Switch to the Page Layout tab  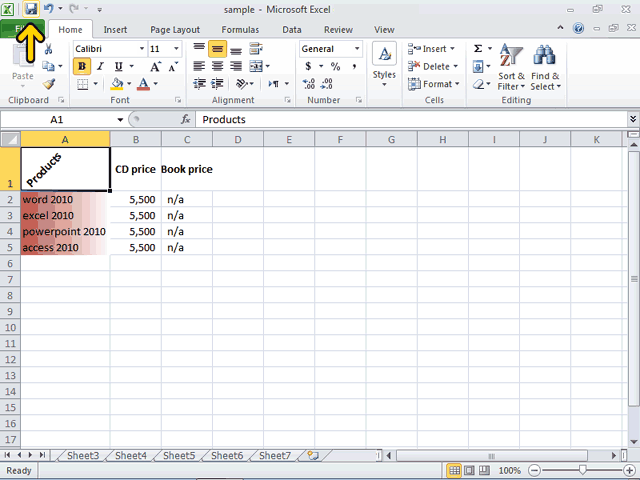coord(175,30)
